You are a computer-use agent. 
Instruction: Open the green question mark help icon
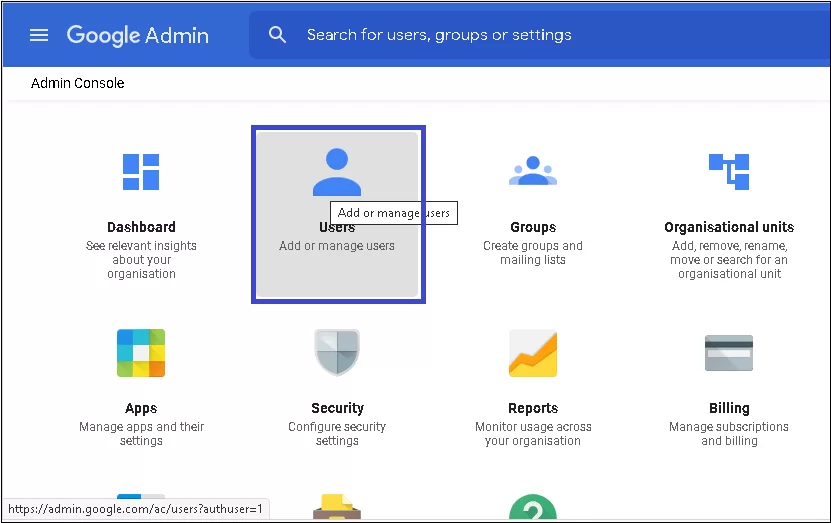click(x=533, y=507)
